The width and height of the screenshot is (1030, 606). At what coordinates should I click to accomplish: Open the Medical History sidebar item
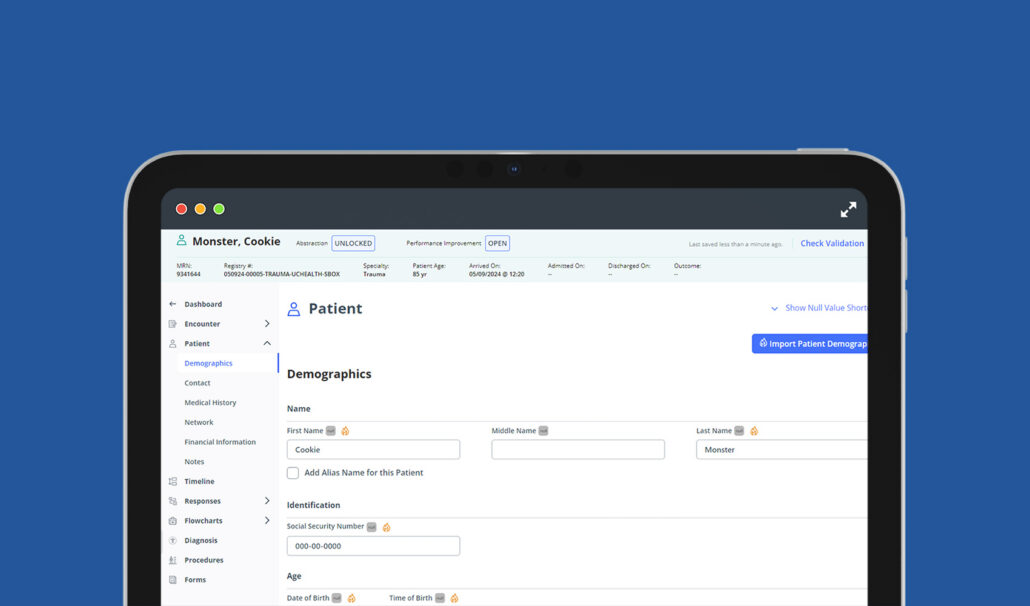tap(210, 402)
